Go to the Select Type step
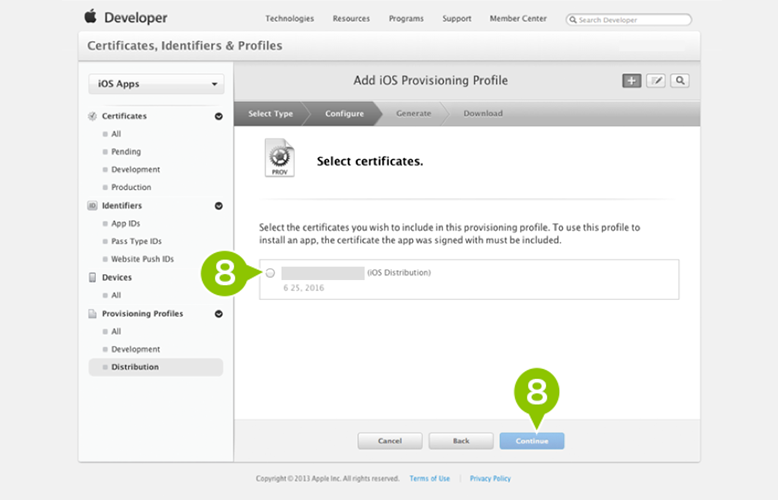Image resolution: width=778 pixels, height=500 pixels. 270,114
